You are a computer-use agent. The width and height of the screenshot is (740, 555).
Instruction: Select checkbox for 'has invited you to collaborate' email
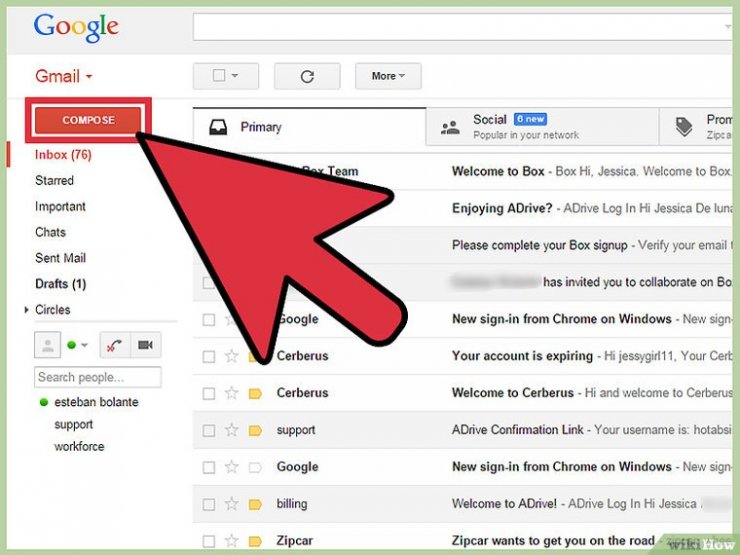209,283
